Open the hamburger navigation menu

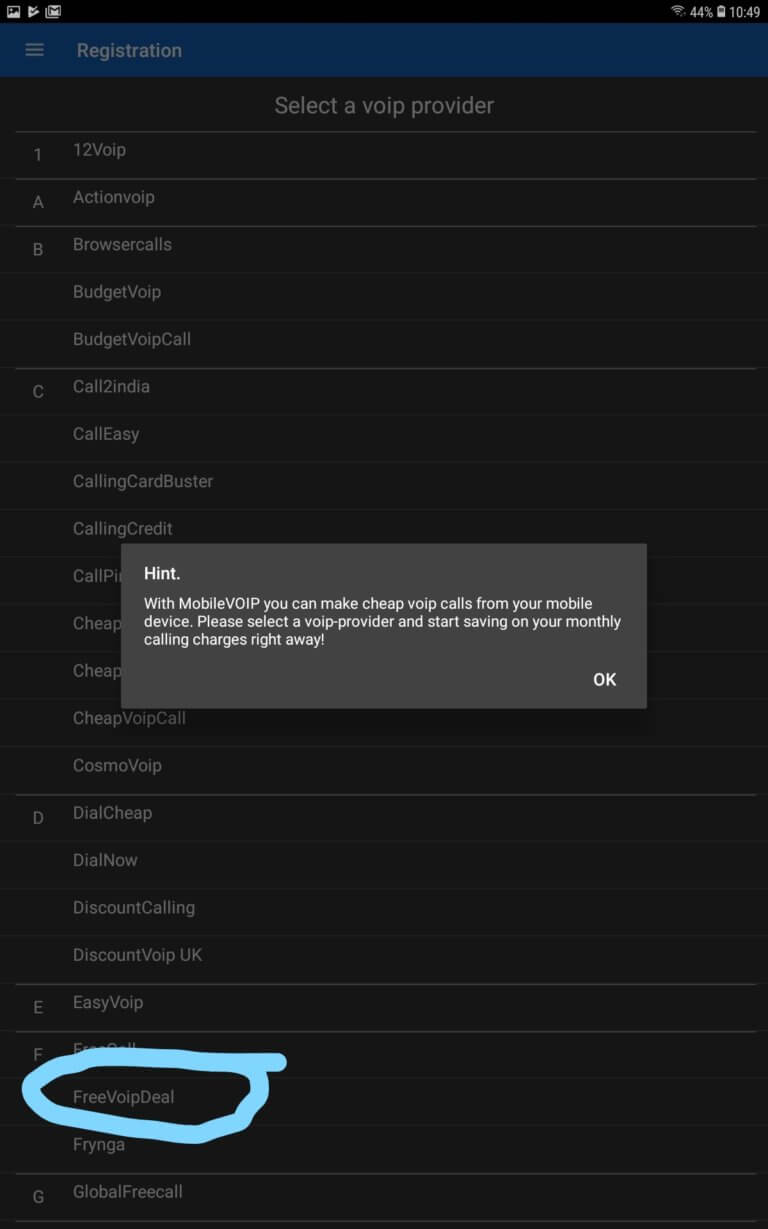(34, 50)
